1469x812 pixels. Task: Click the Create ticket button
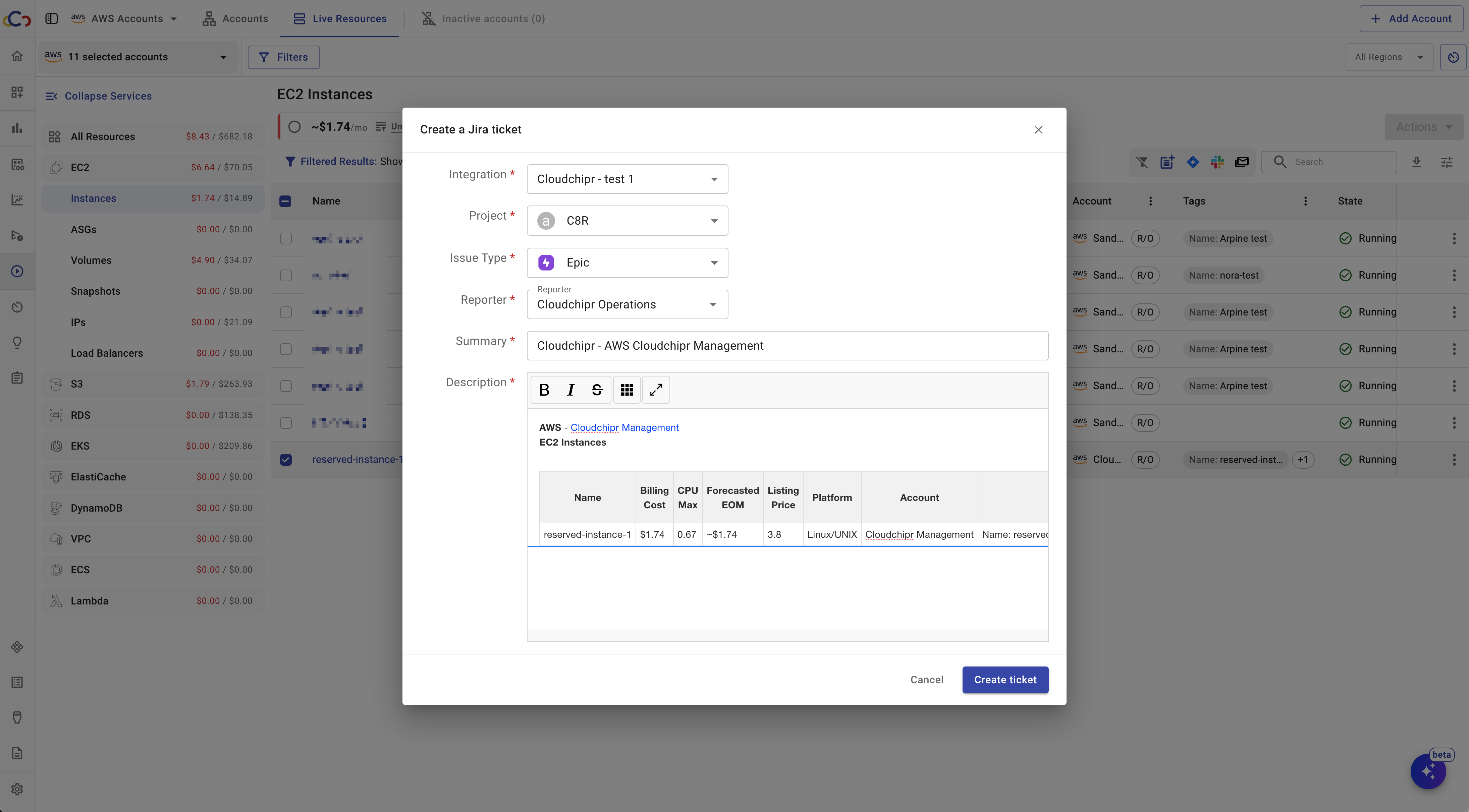point(1005,680)
